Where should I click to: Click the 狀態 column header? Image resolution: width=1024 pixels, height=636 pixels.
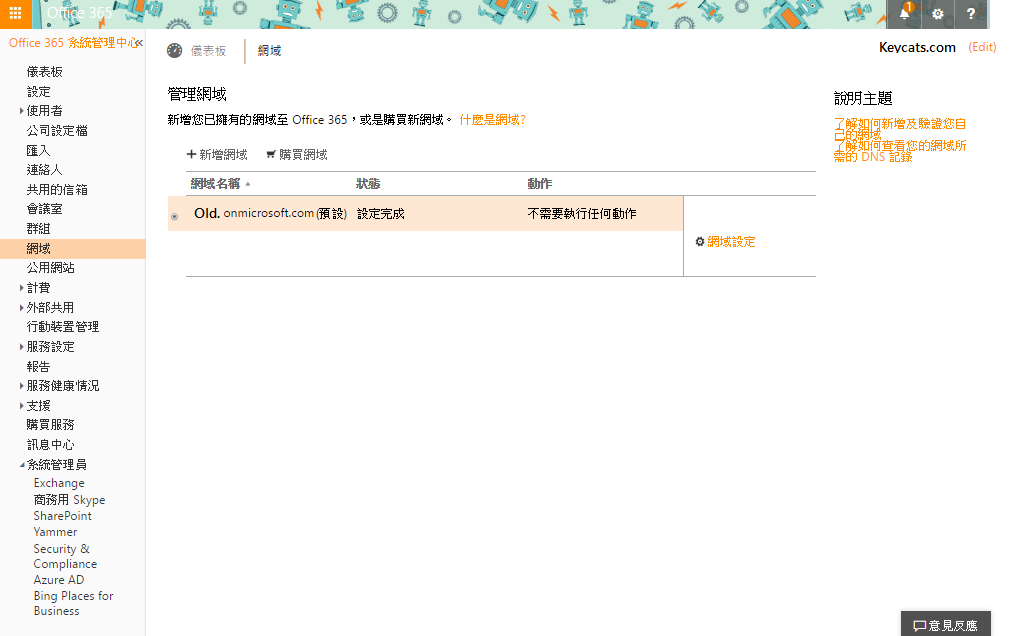point(368,183)
